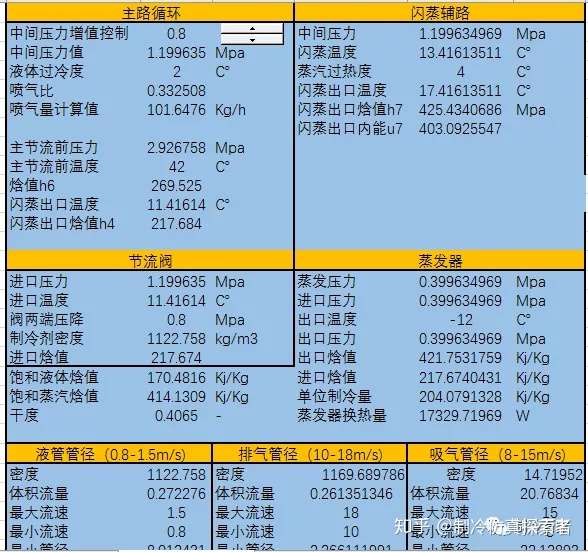Viewport: 588px width, 552px height.
Task: Click the 喷气量计算值 unit Kg/h
Action: tap(230, 110)
